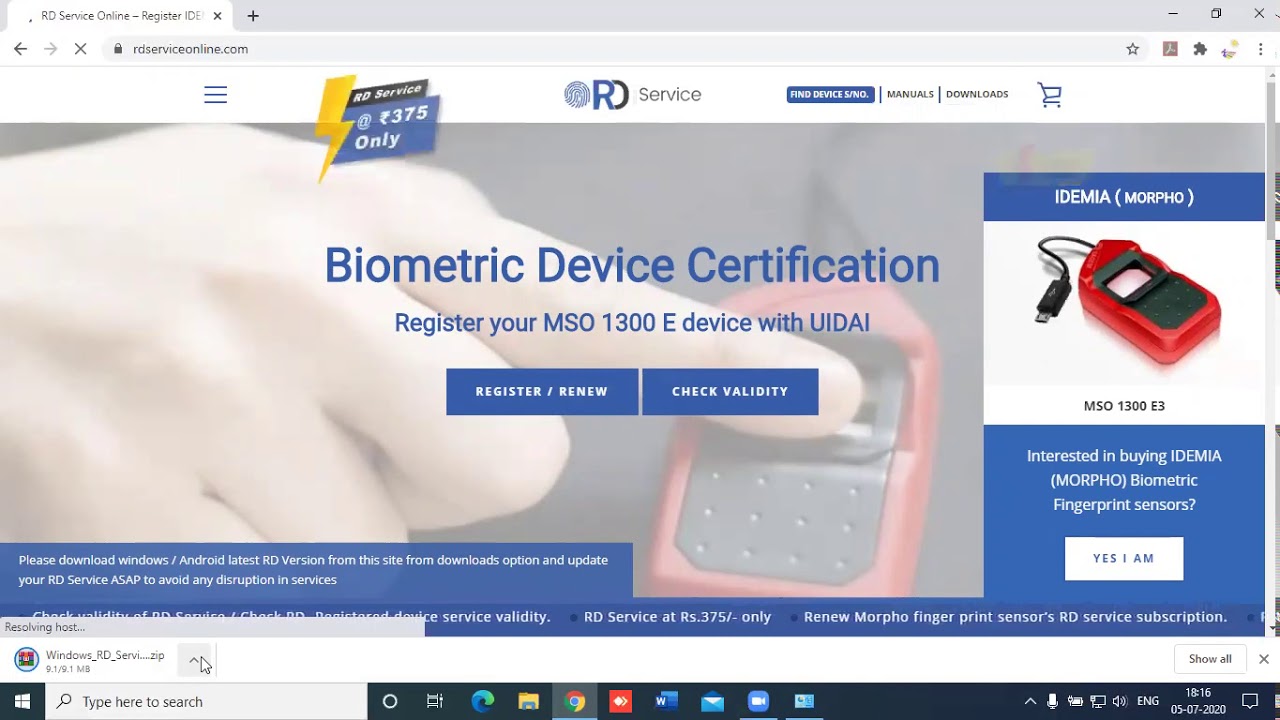
Task: Go back to previous page
Action: pos(20,49)
